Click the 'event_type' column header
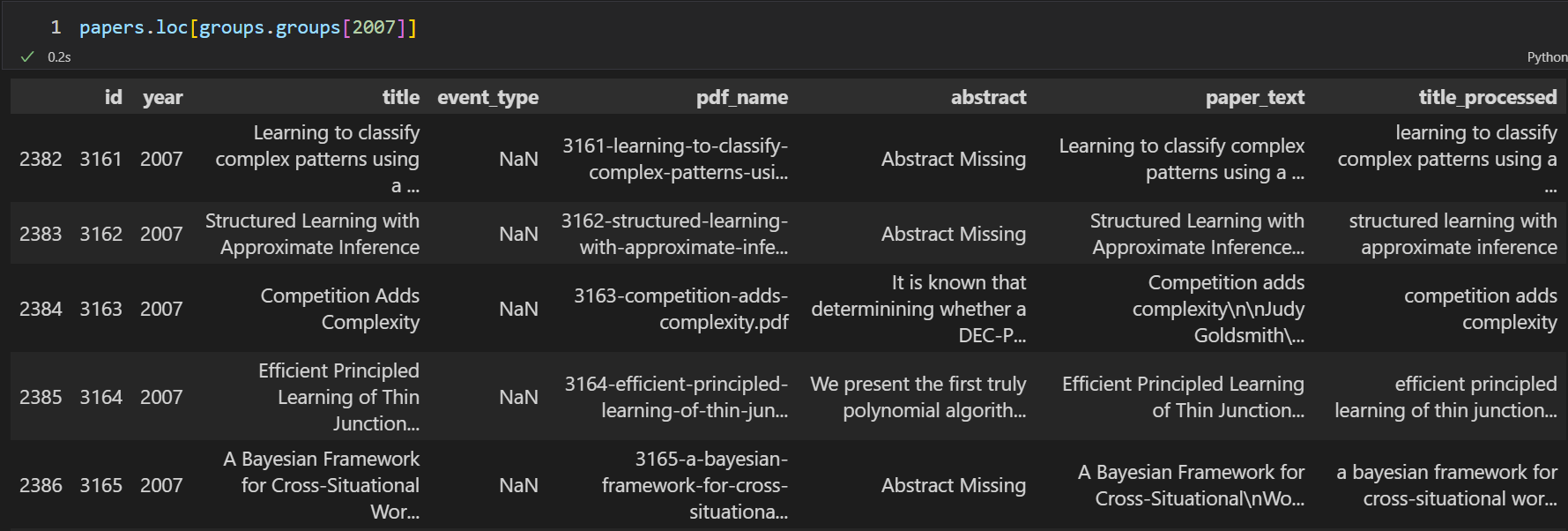The image size is (1568, 531). pyautogui.click(x=487, y=97)
